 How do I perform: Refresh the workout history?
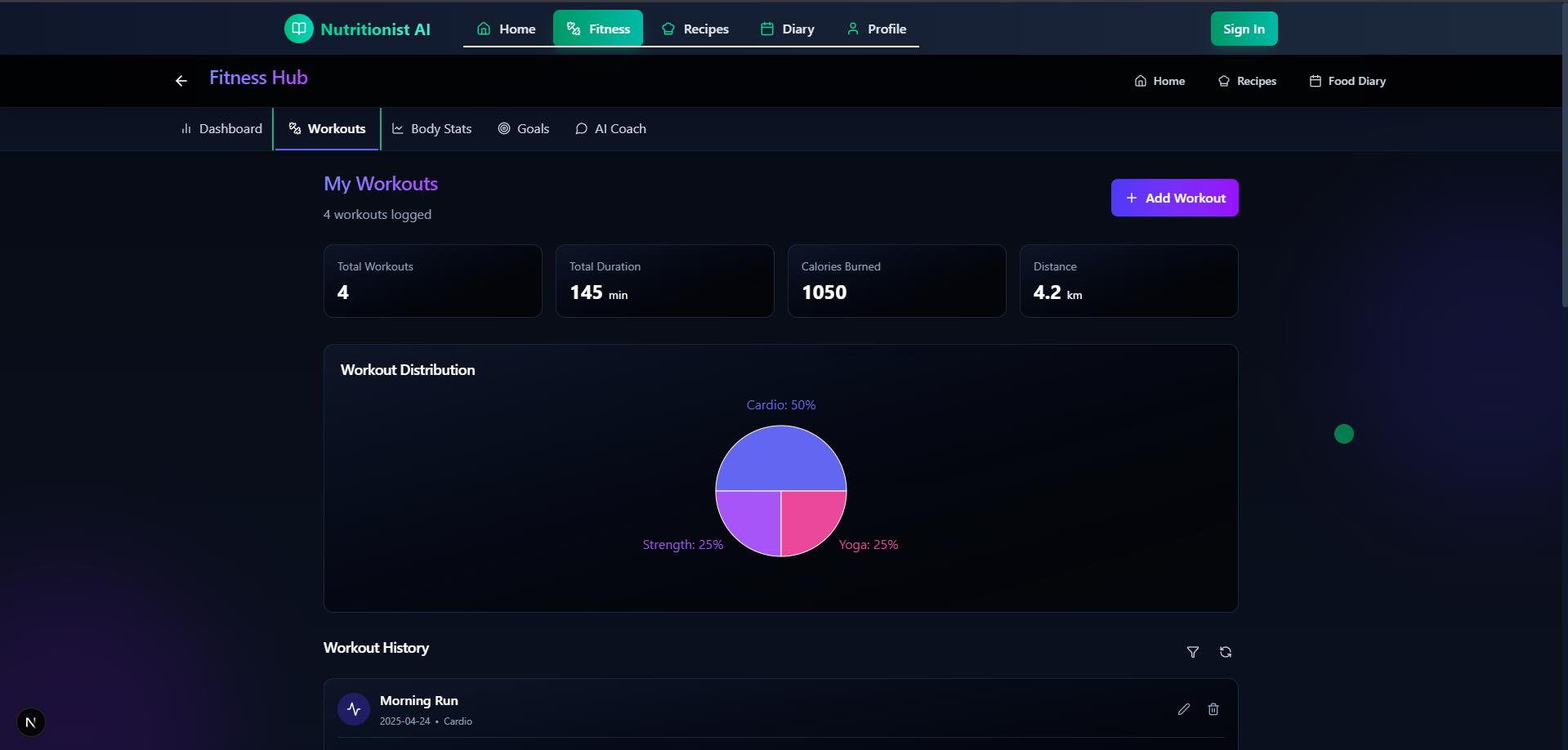[x=1226, y=652]
